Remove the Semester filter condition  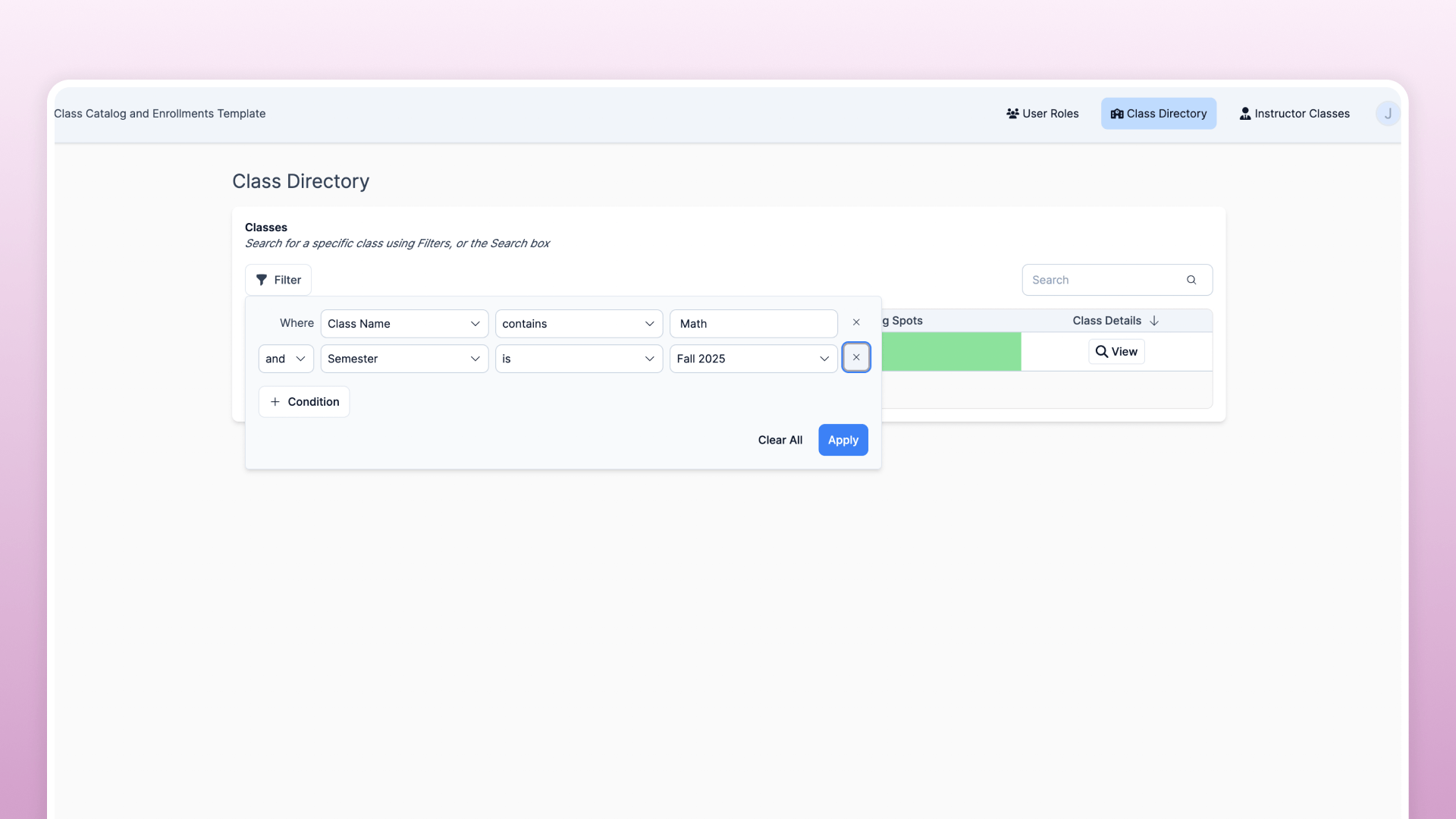(856, 357)
